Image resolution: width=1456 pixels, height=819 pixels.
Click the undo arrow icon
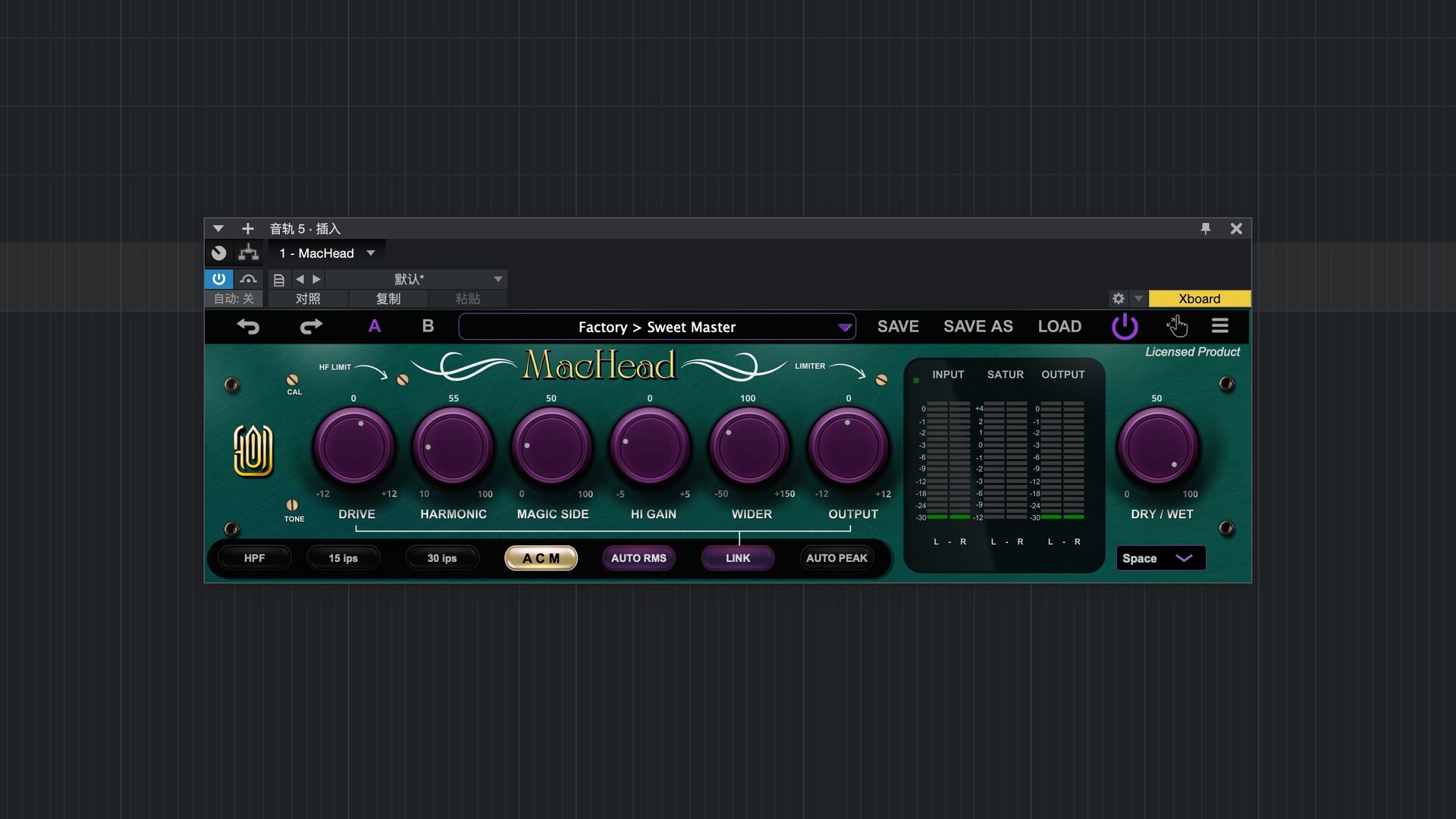[x=248, y=327]
